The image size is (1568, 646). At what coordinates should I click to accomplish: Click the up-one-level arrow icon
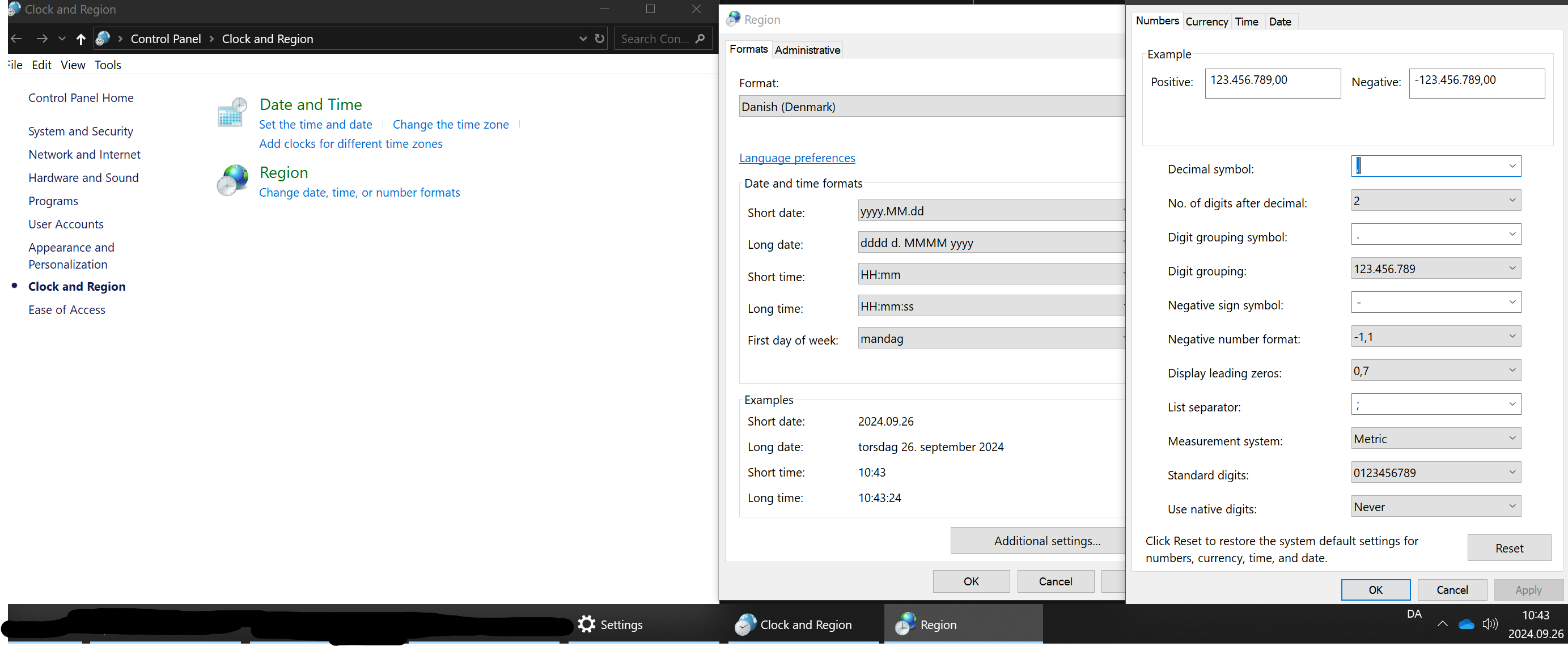[81, 39]
